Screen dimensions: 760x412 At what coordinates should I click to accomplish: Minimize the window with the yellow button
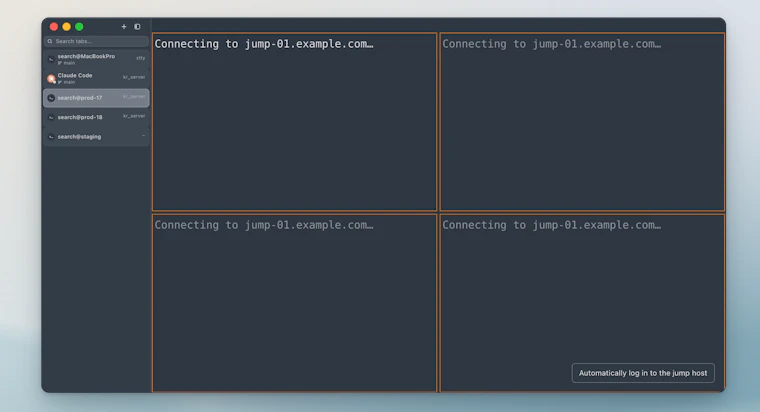[66, 27]
